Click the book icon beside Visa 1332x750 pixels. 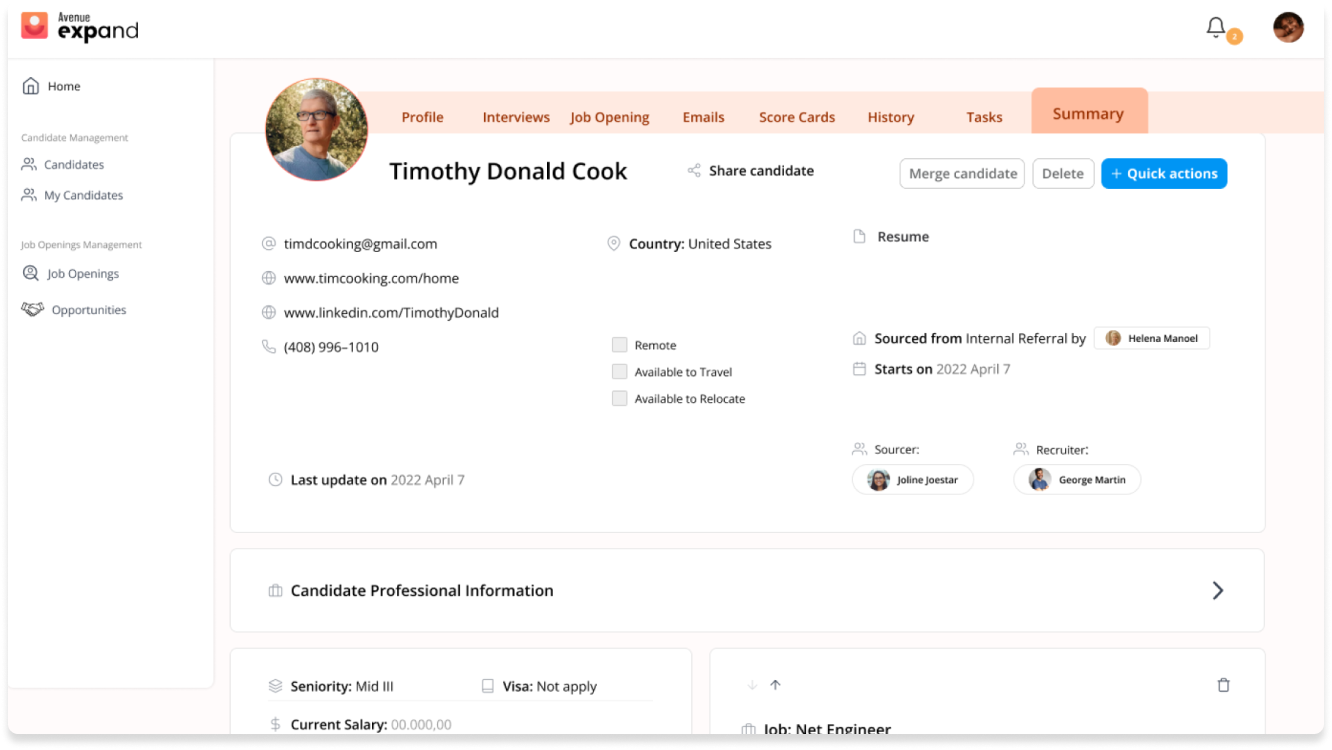(x=488, y=686)
